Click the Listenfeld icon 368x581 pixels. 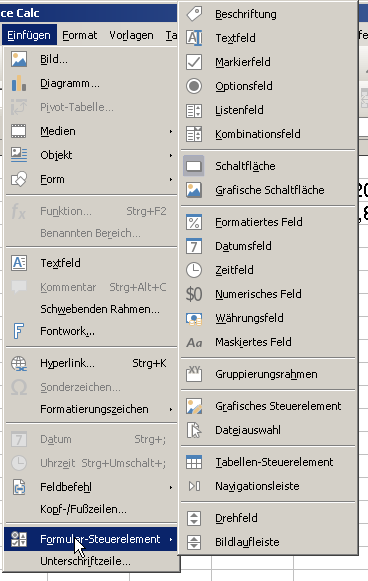pyautogui.click(x=194, y=110)
